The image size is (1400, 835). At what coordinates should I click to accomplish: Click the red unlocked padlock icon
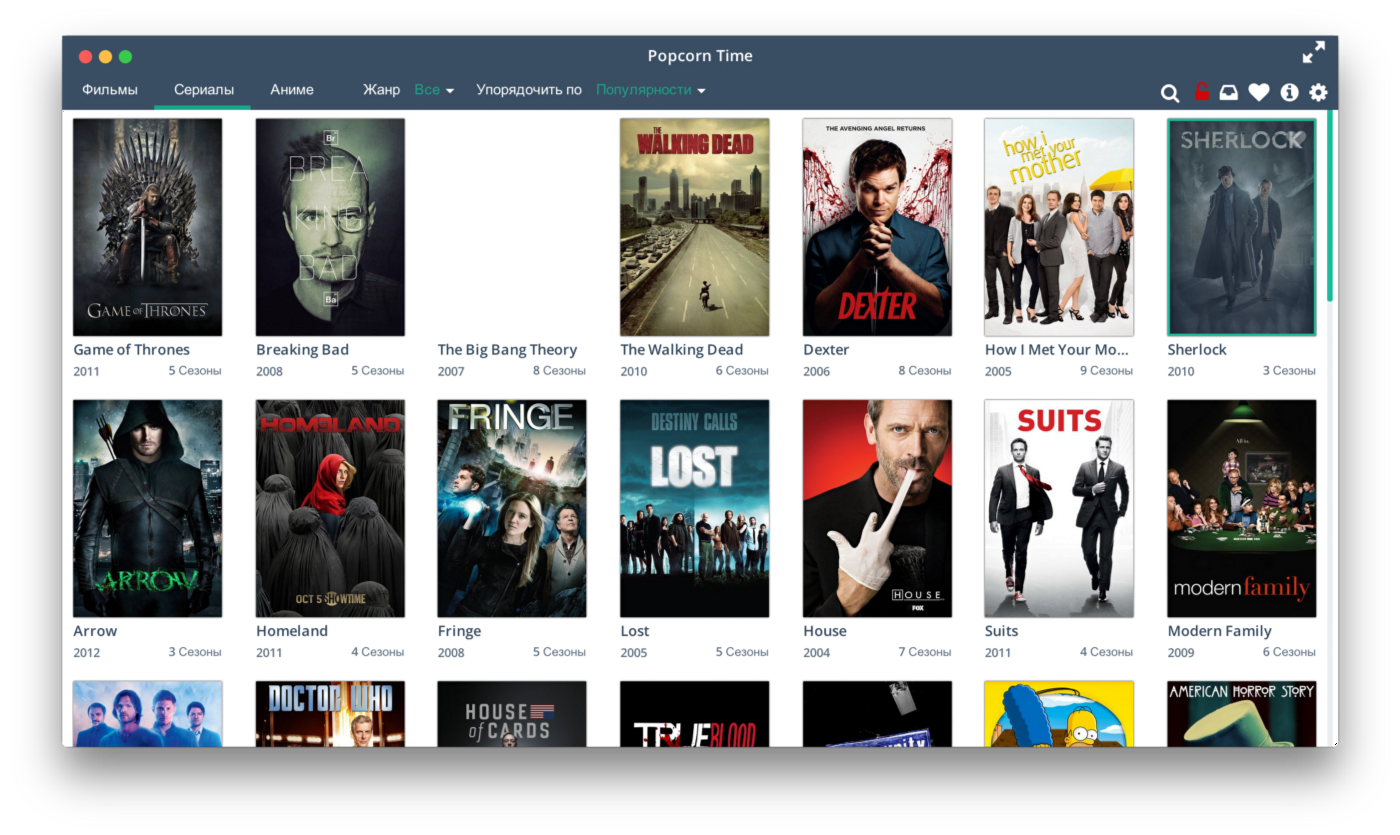(1201, 92)
